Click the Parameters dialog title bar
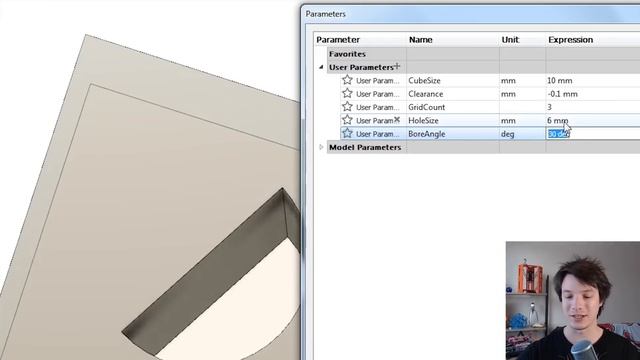The width and height of the screenshot is (640, 360). coord(471,14)
